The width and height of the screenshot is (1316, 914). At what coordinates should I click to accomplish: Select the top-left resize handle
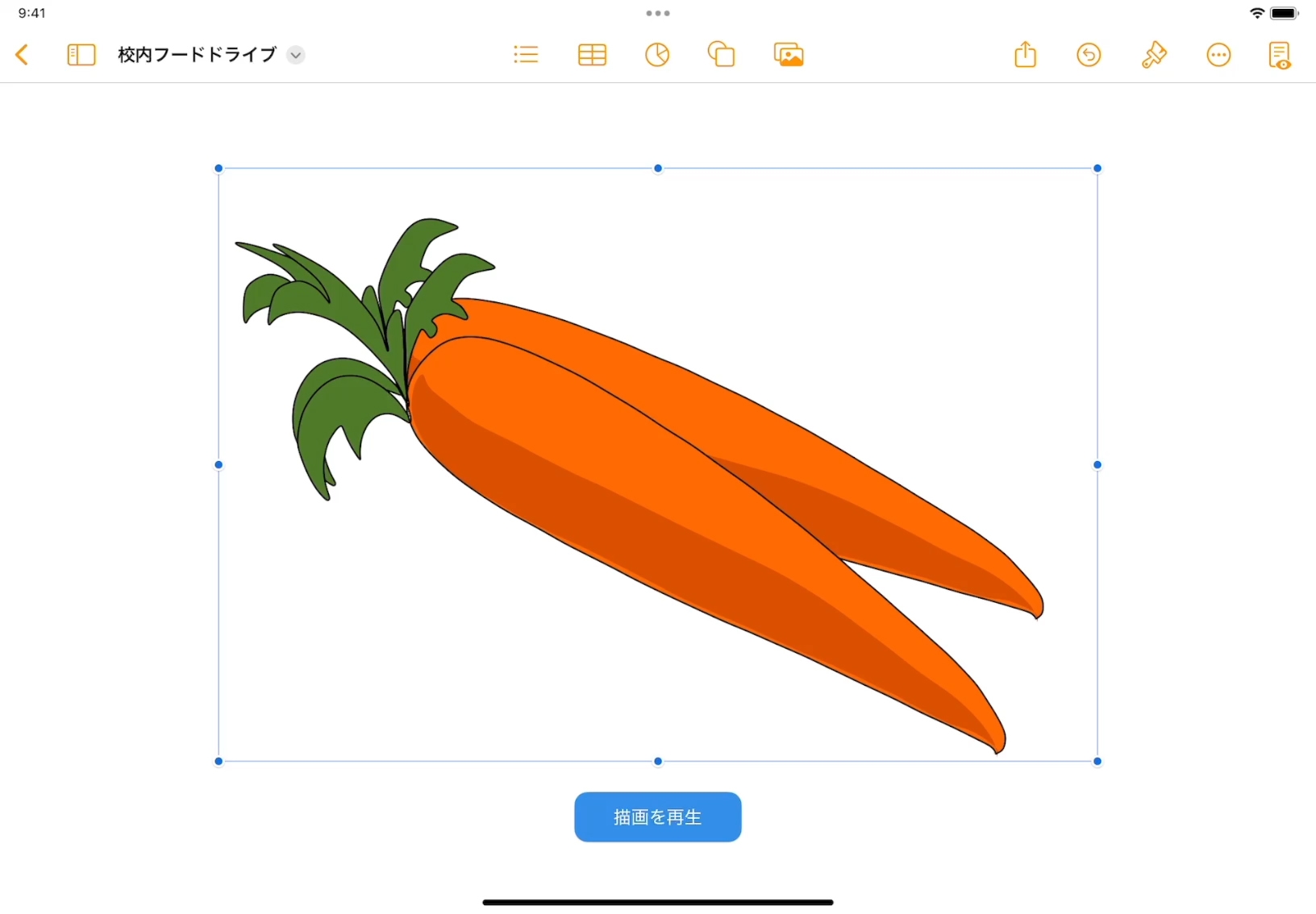click(x=219, y=168)
